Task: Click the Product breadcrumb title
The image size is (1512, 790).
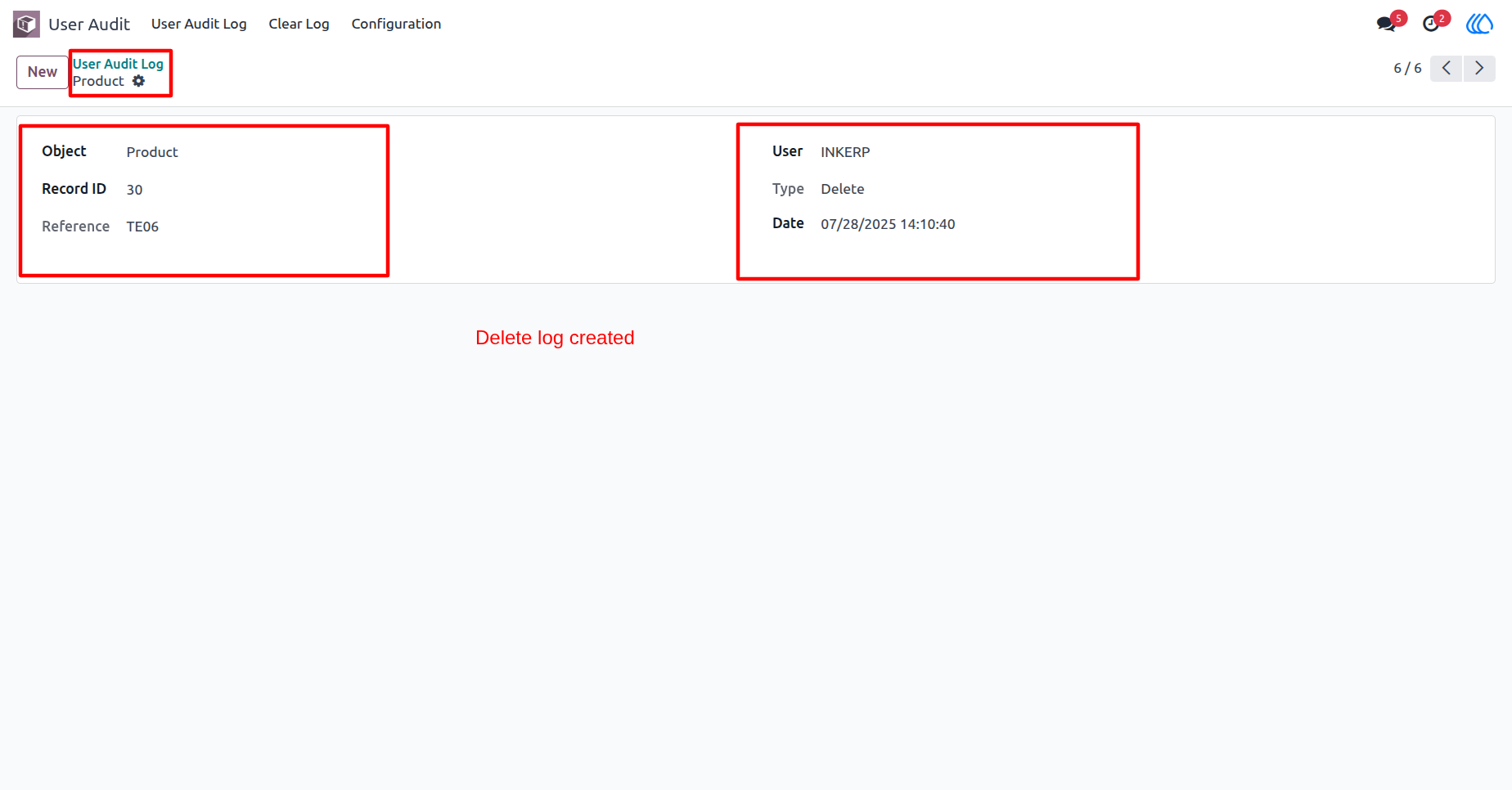Action: point(98,81)
